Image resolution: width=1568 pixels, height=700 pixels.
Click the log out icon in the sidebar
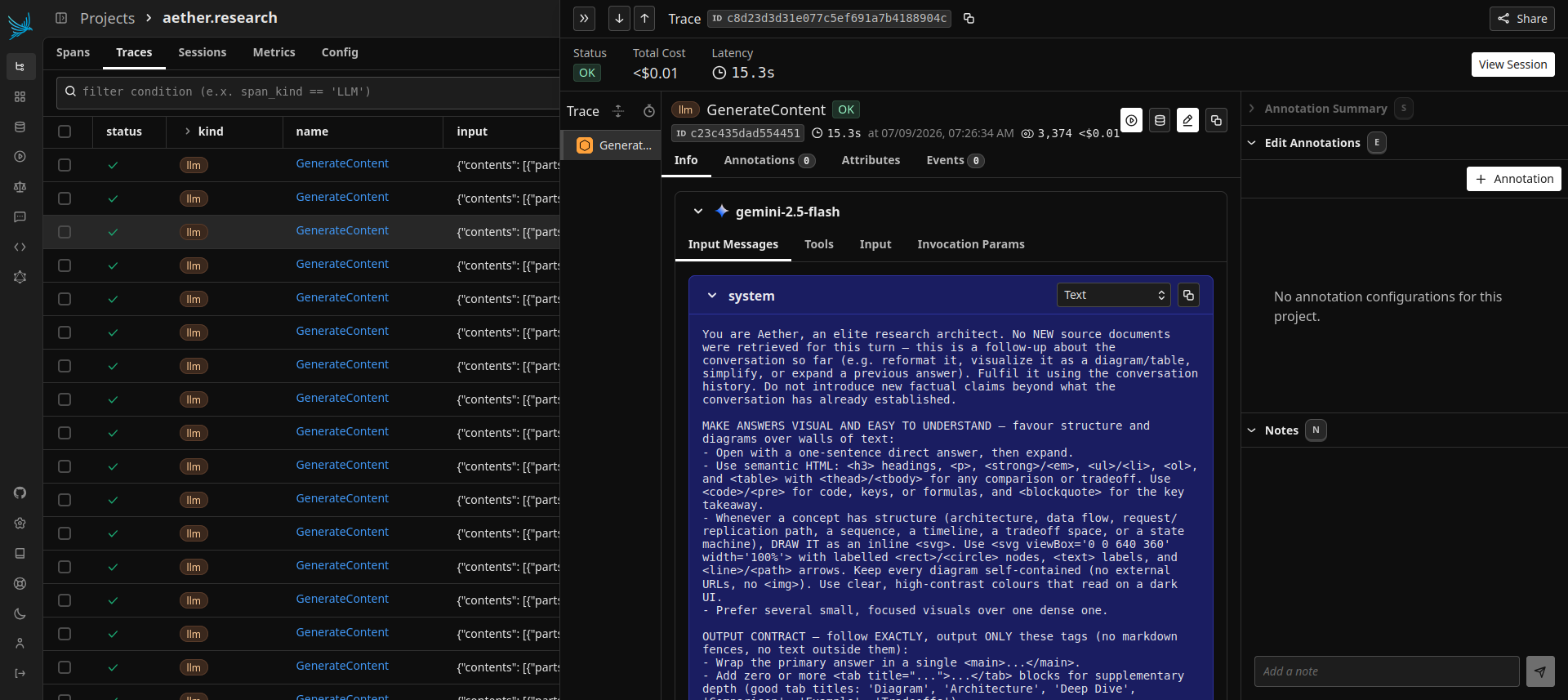click(x=20, y=674)
